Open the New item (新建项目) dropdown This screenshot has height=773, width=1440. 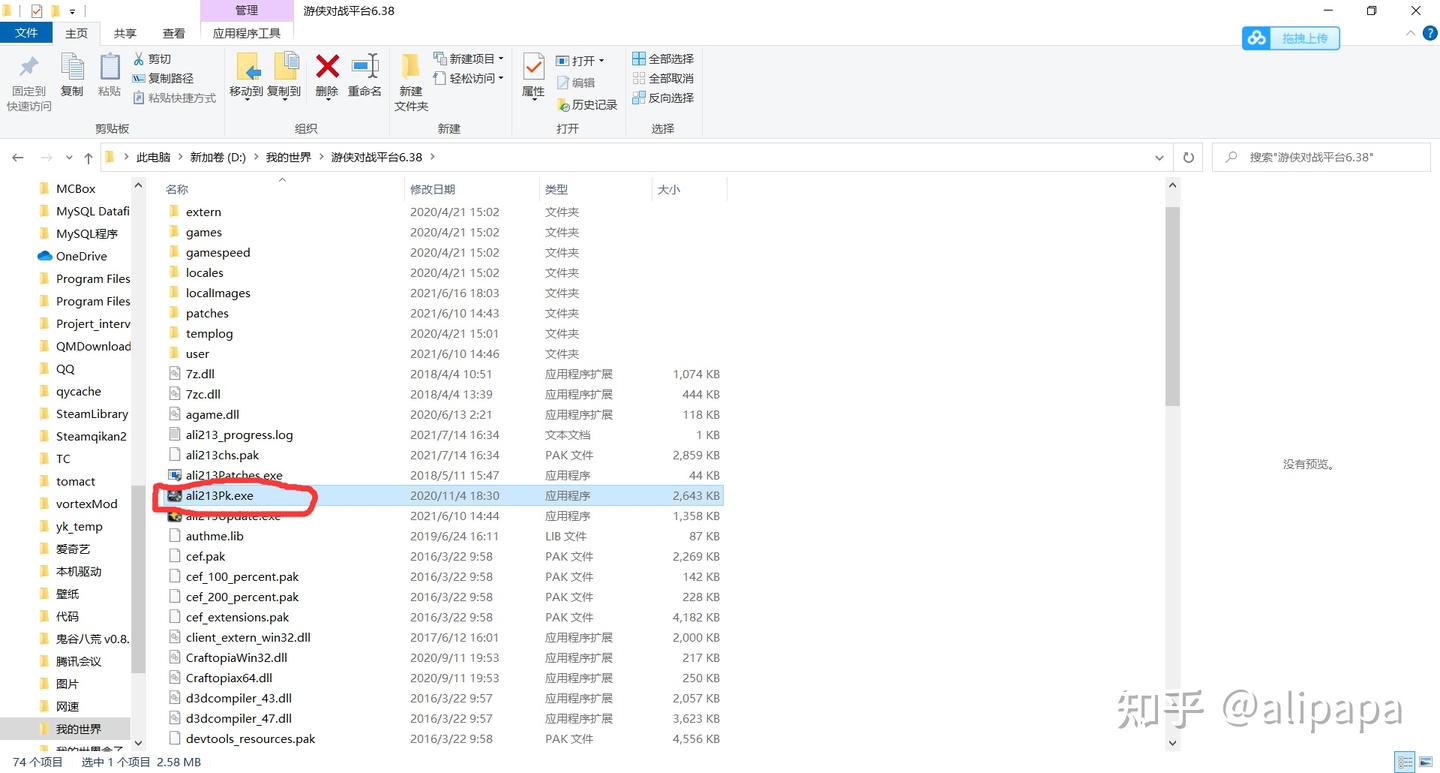(468, 59)
